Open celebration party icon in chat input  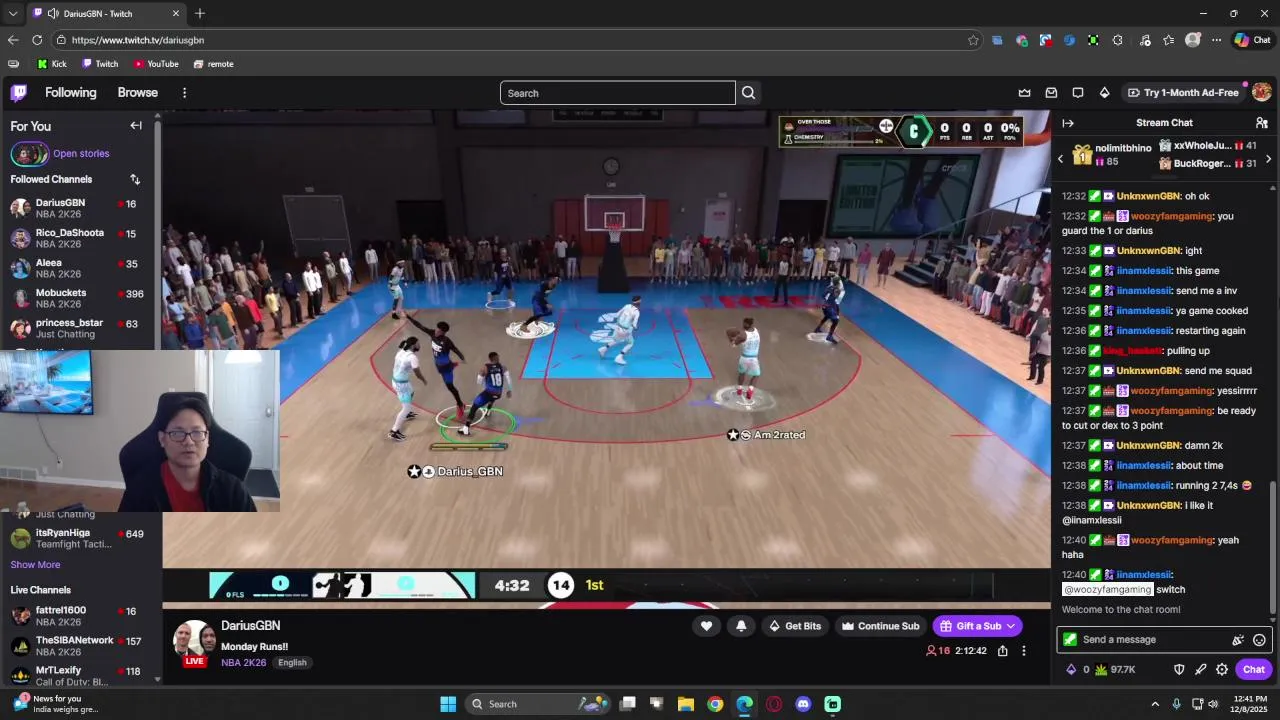(x=1238, y=640)
